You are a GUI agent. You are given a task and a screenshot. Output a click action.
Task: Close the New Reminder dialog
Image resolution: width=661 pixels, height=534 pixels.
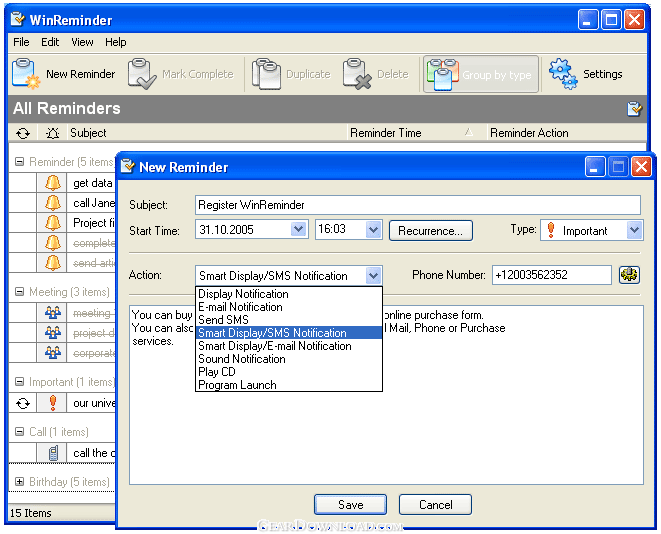641,167
